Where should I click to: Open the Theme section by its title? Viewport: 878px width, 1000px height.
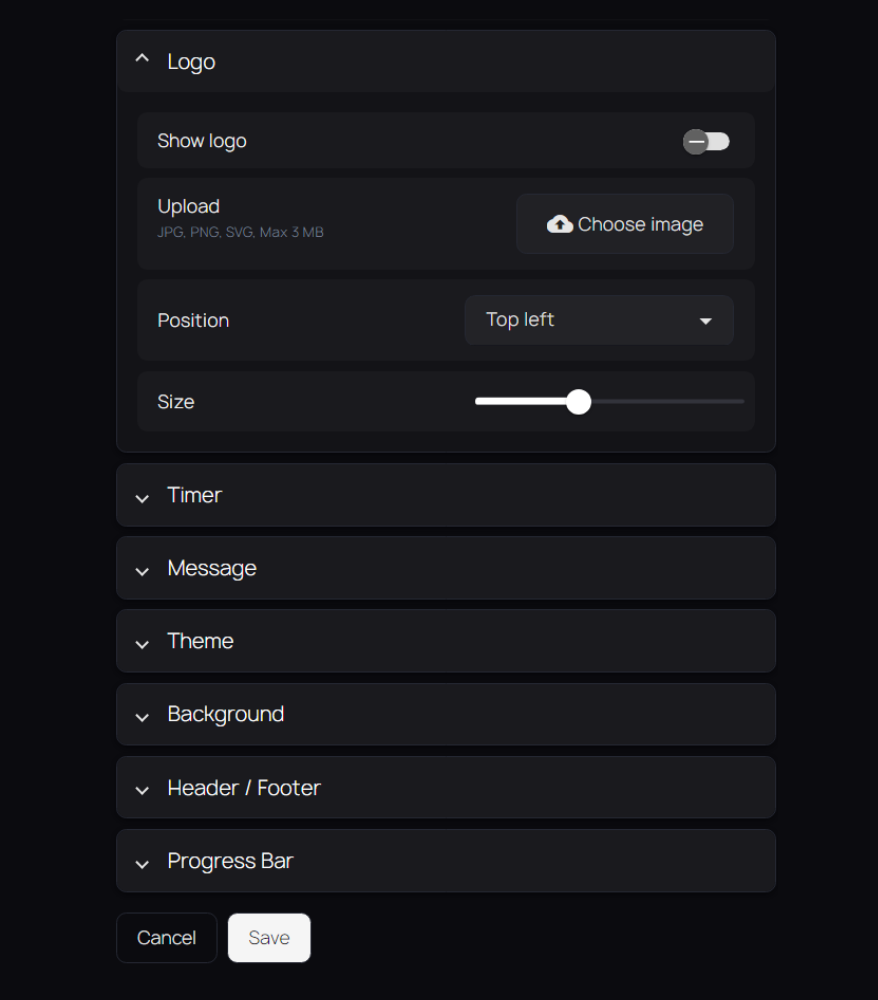(x=200, y=641)
